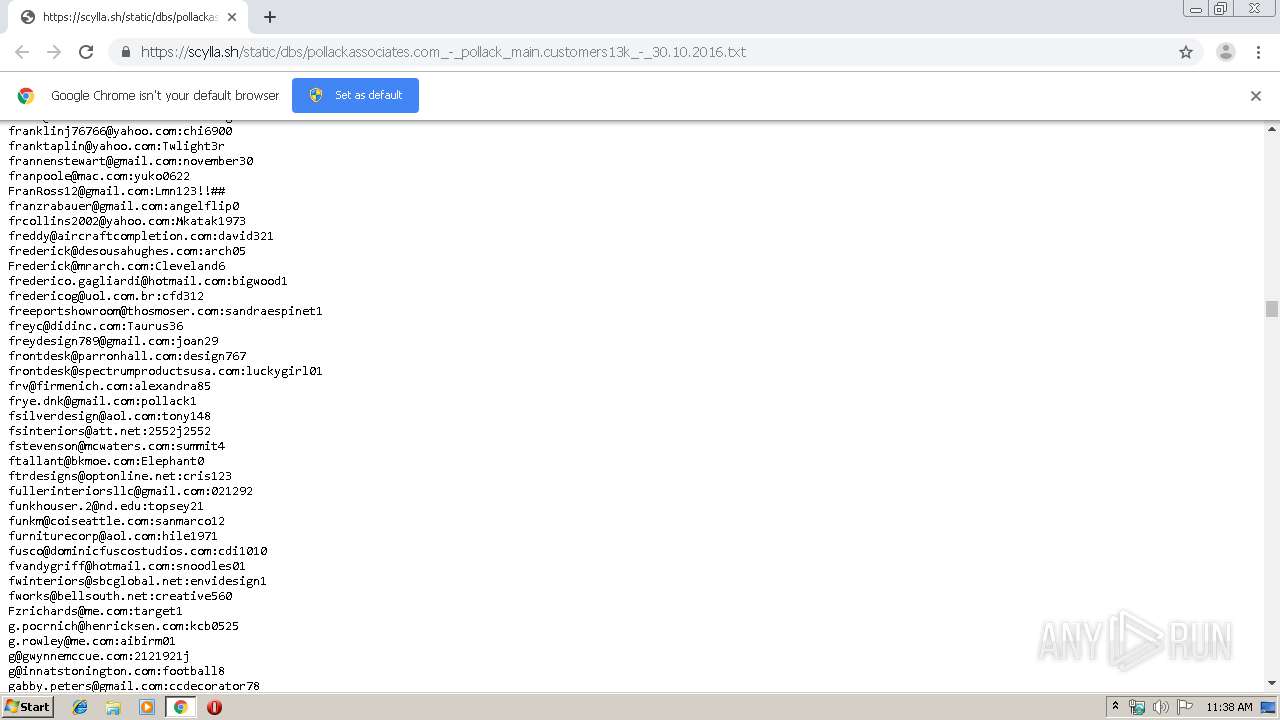Click the taskbar clock showing 11:38 AM
The height and width of the screenshot is (720, 1280).
click(1229, 707)
